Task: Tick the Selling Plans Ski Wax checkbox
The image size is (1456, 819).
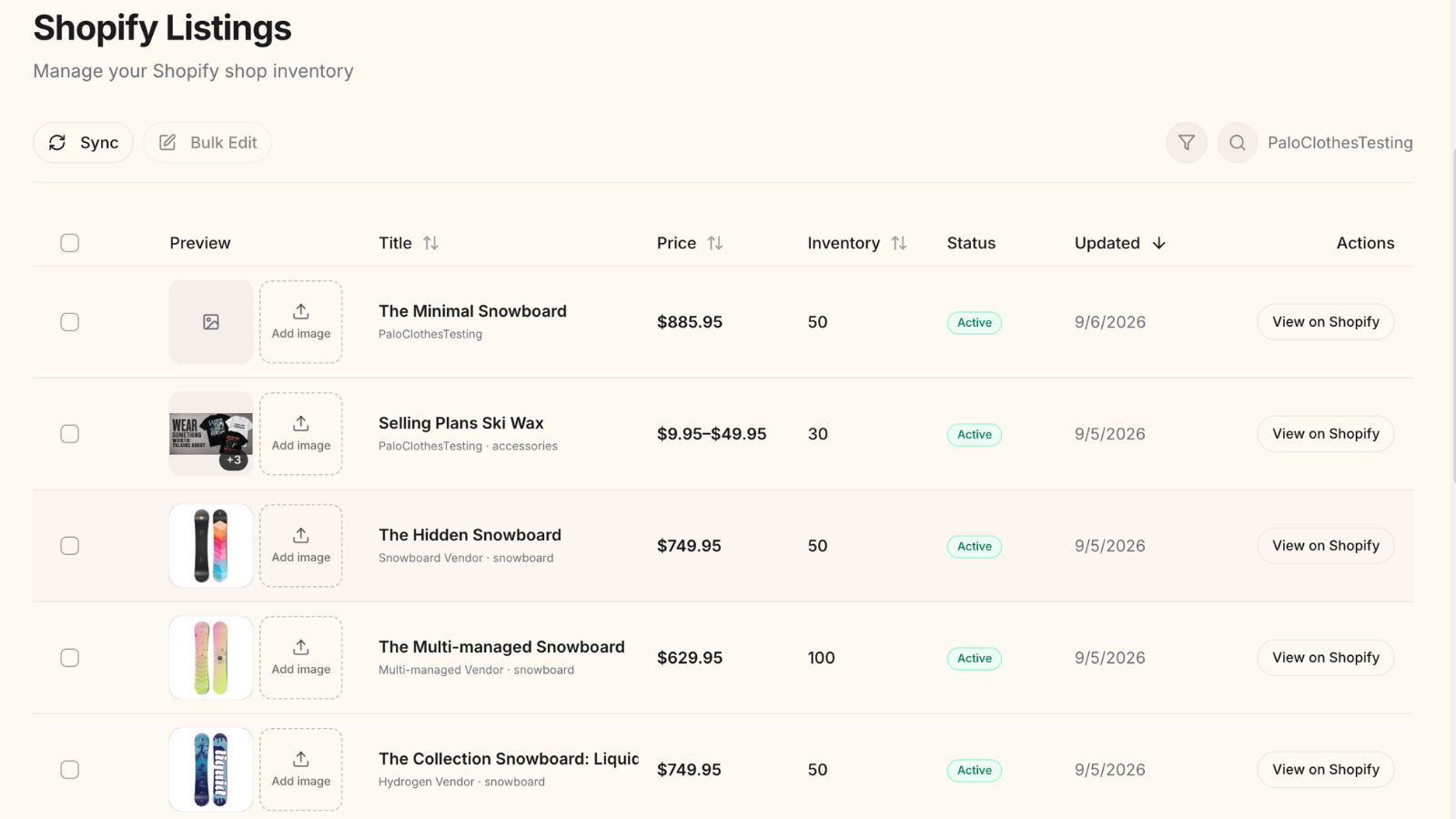Action: pyautogui.click(x=70, y=434)
